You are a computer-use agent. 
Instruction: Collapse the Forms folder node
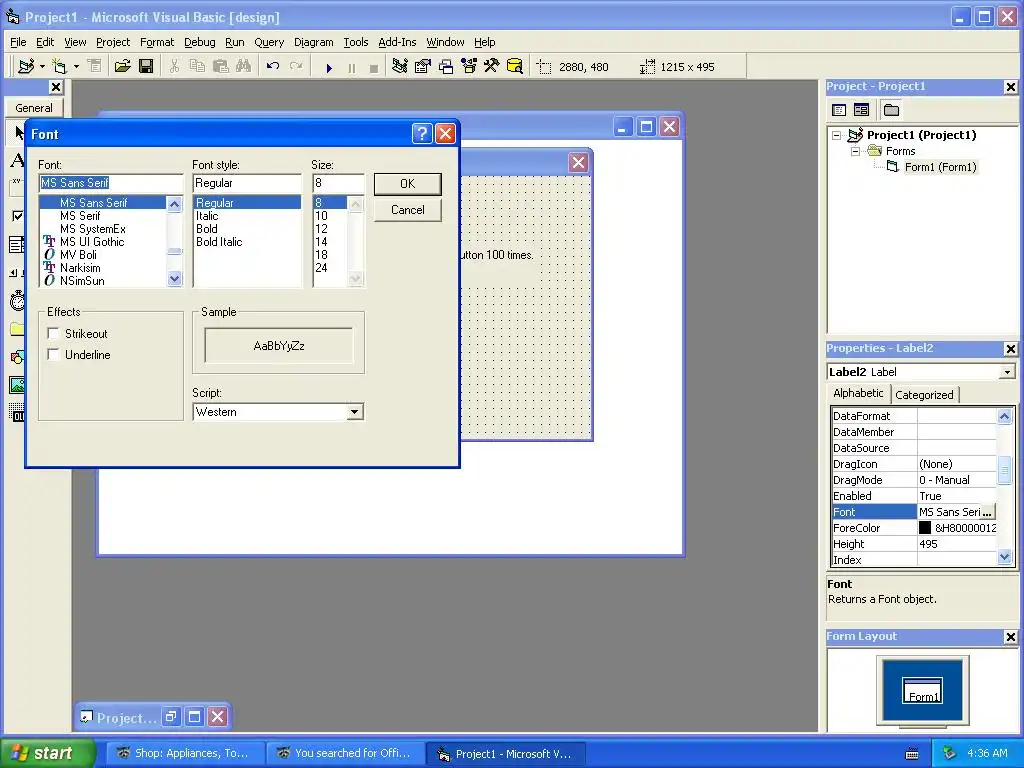[855, 151]
